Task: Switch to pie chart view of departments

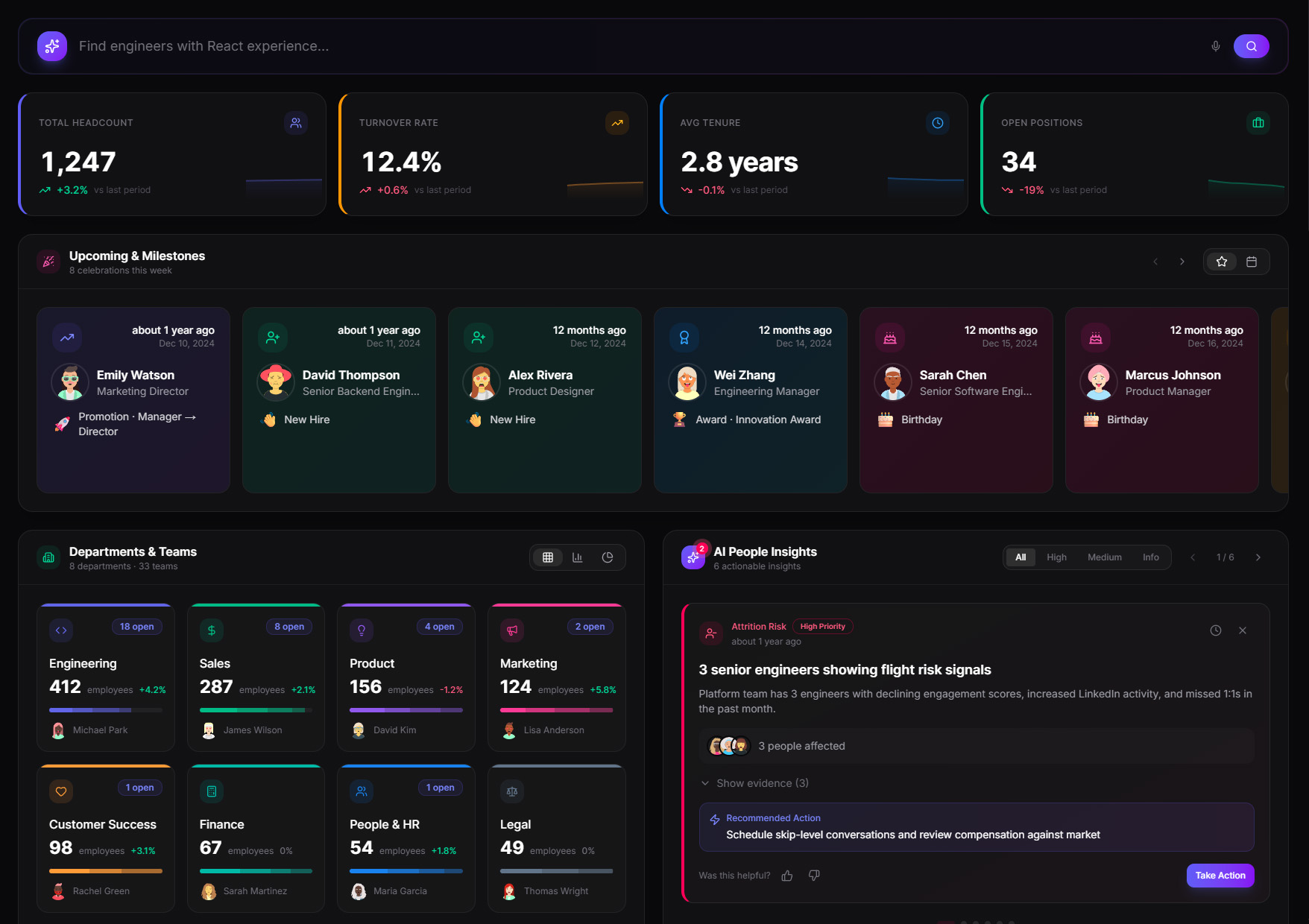Action: coord(608,557)
